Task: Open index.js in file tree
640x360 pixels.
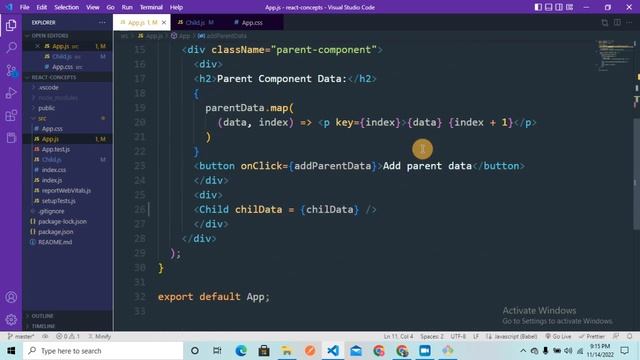Action: point(51,180)
